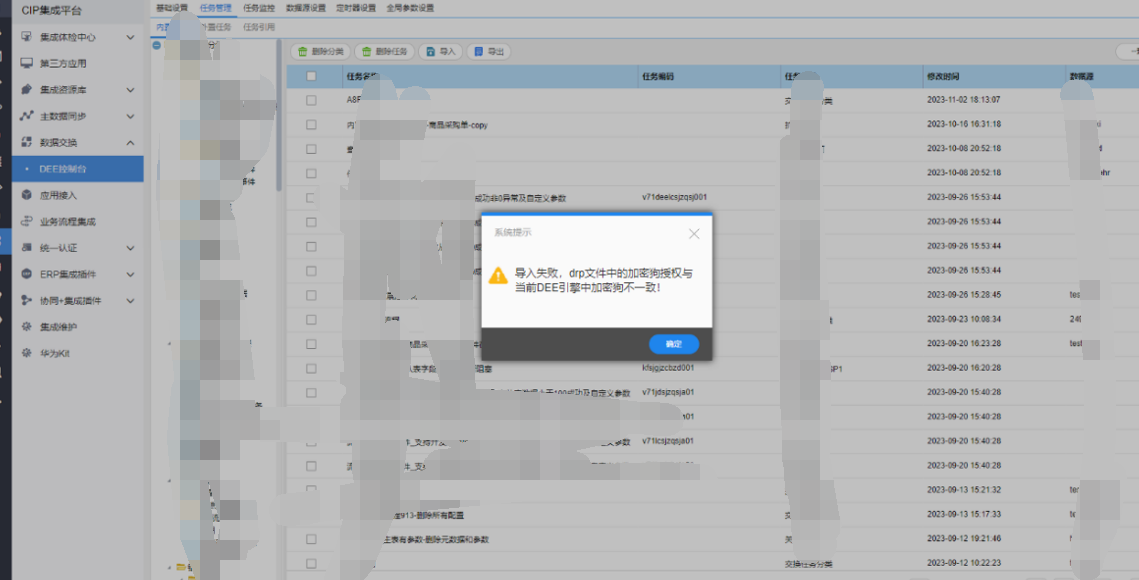Screen dimensions: 1139x580
Task: Click the 导入失败 error message text
Action: (604, 281)
